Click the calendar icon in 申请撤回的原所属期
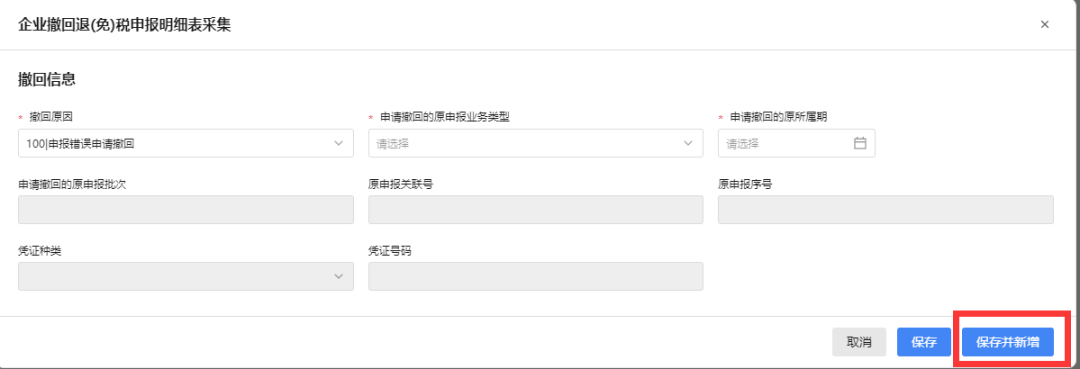The width and height of the screenshot is (1080, 369). coord(859,143)
